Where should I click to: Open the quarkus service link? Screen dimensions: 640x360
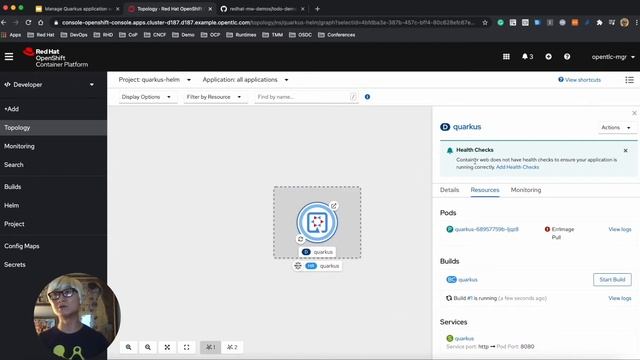464,338
